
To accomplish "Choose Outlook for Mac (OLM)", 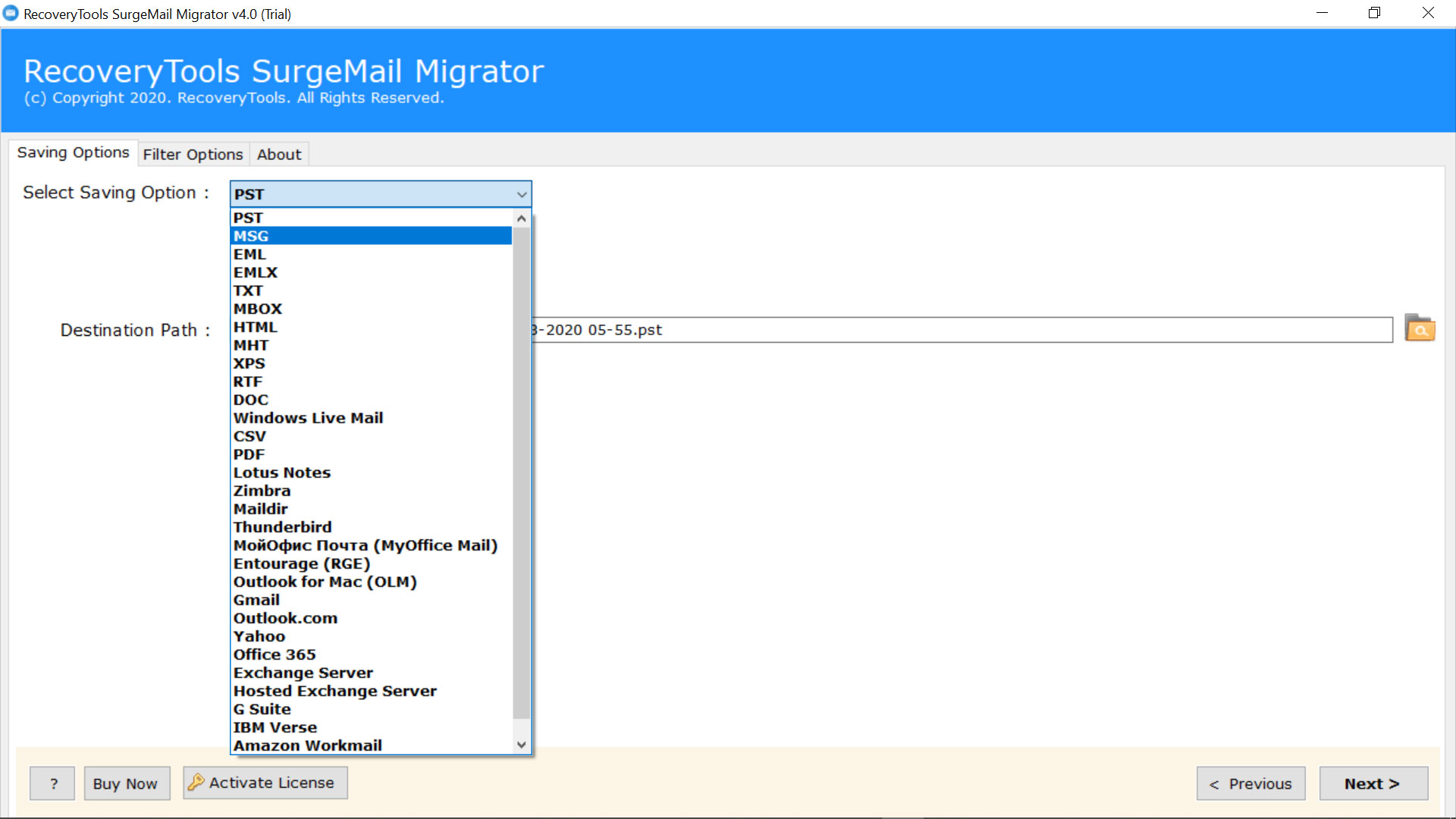I will tap(372, 582).
